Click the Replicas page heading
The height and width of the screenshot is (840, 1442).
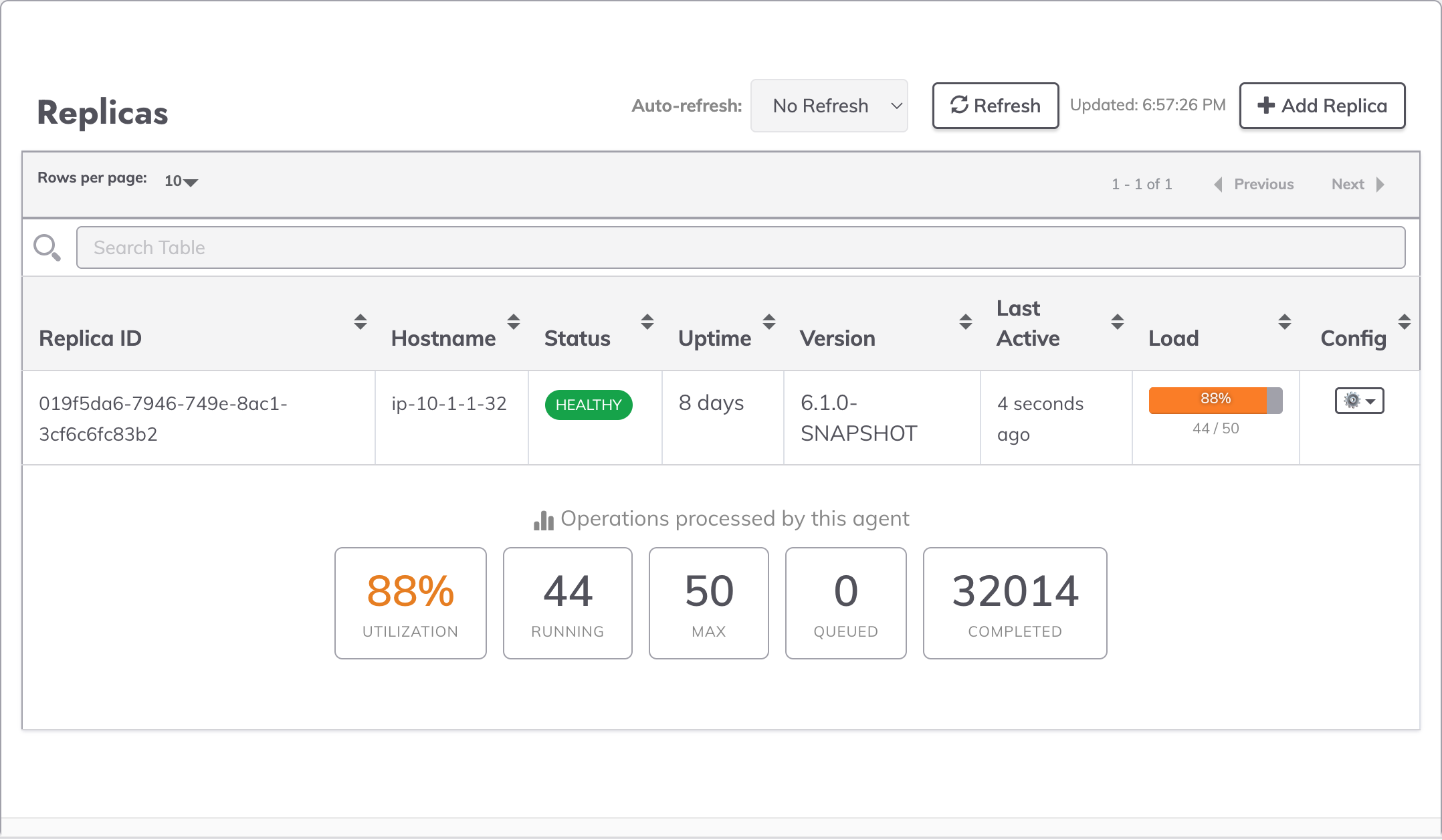coord(102,112)
